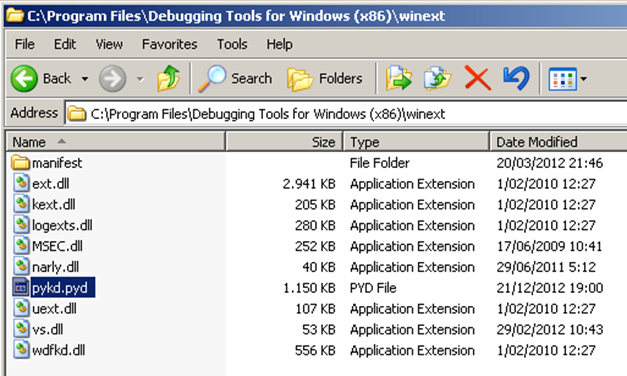Click the 556 KB size value

[315, 350]
